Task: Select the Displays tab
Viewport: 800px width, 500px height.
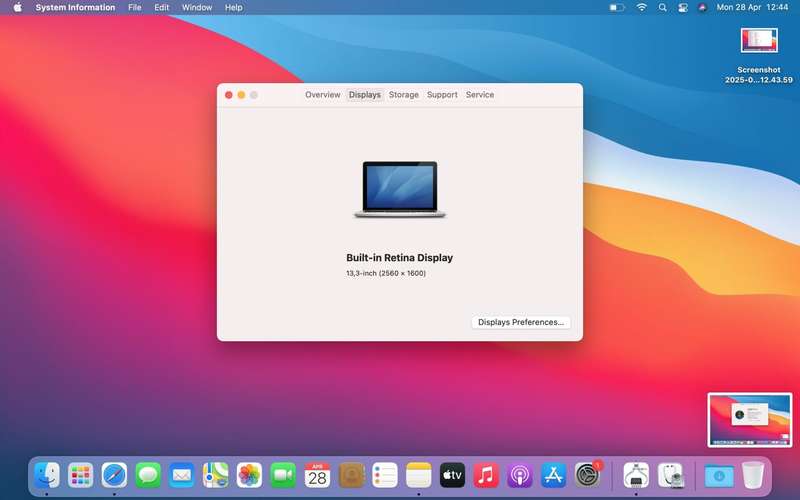Action: coord(365,95)
